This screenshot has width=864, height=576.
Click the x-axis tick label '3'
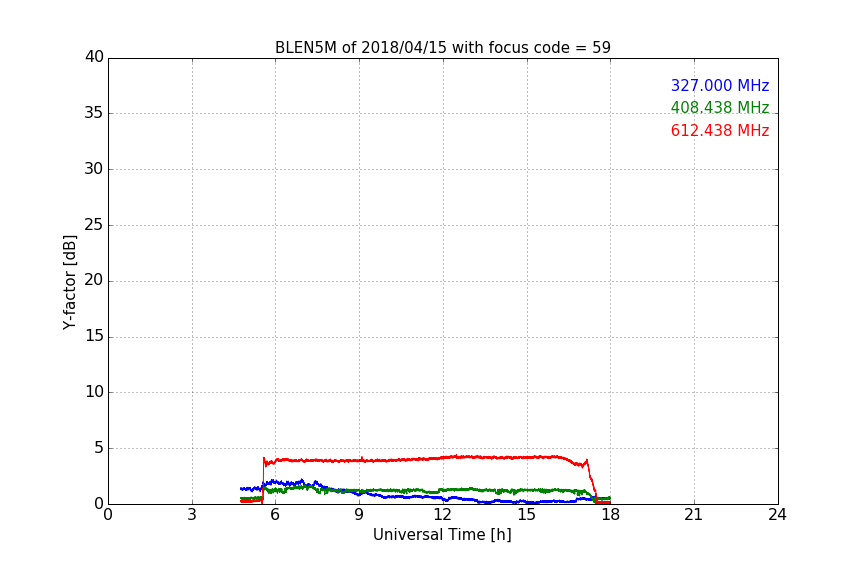192,515
